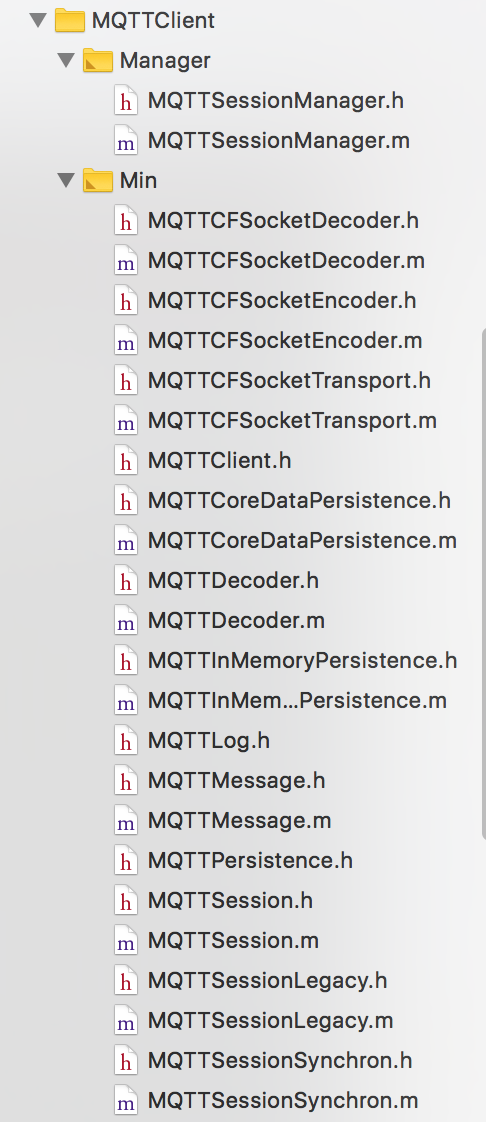This screenshot has width=486, height=1122.
Task: Collapse the Min group disclosure triangle
Action: tap(67, 180)
